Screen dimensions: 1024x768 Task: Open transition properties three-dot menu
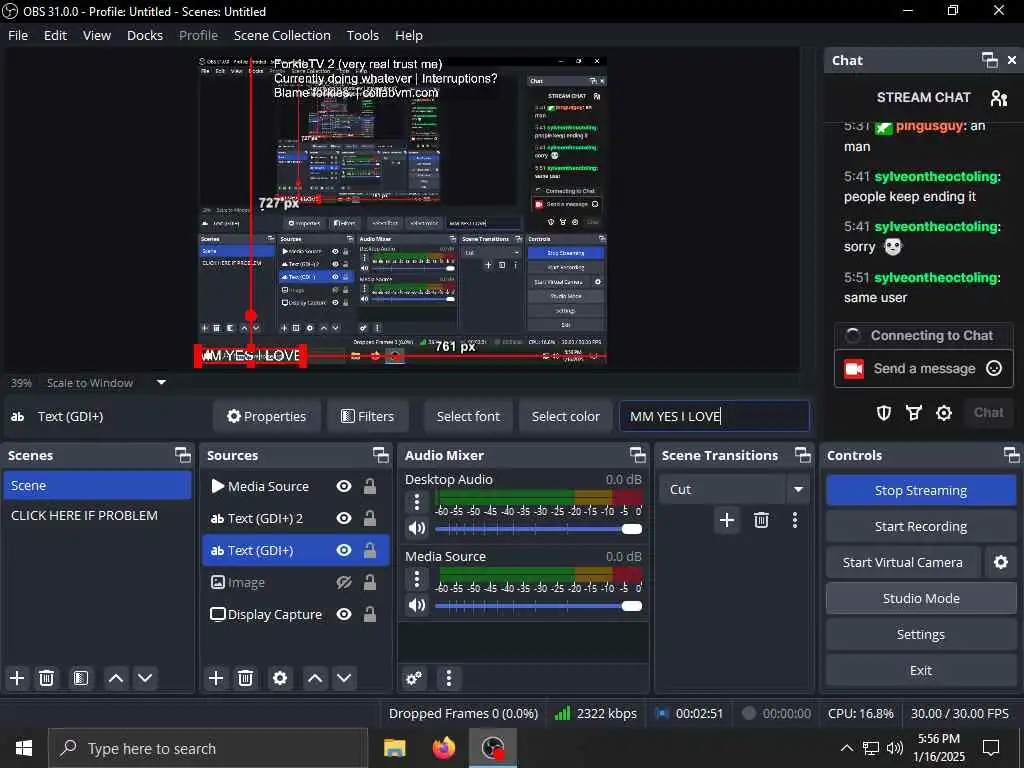click(795, 520)
